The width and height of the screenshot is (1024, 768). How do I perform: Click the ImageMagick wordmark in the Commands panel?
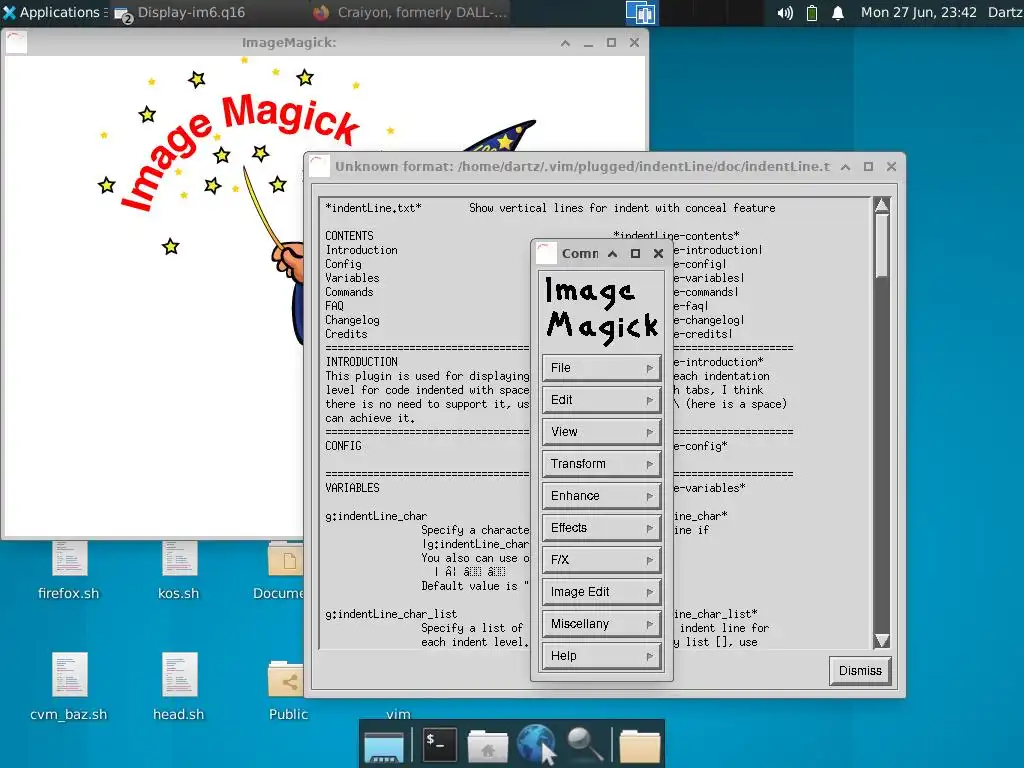point(601,310)
